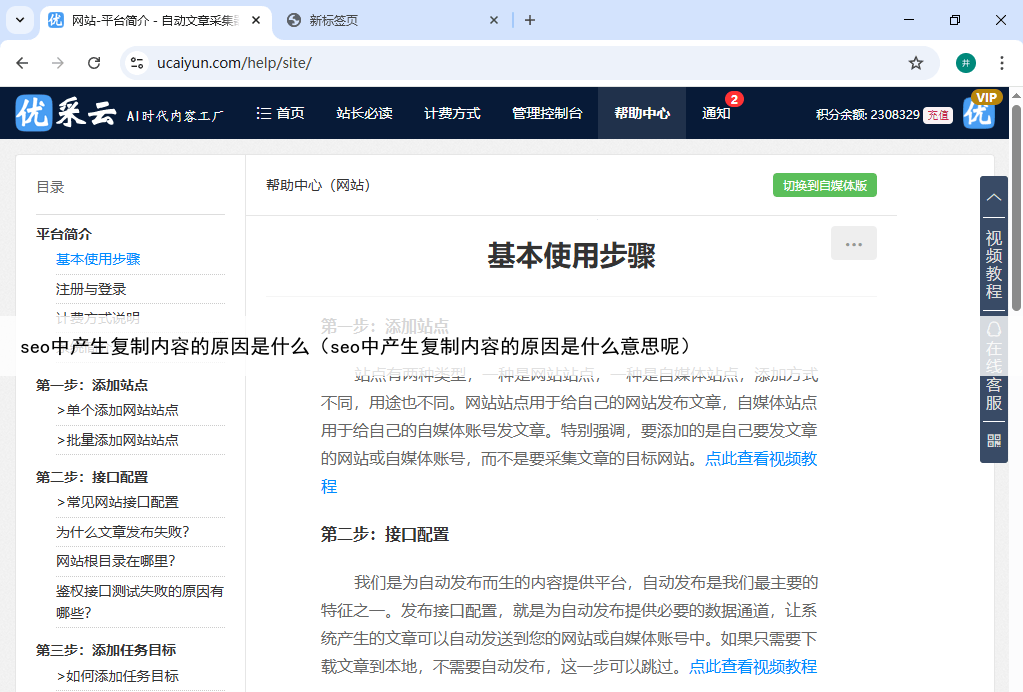Viewport: 1023px width, 692px height.
Task: Click the 充值 recharge button
Action: tap(937, 115)
